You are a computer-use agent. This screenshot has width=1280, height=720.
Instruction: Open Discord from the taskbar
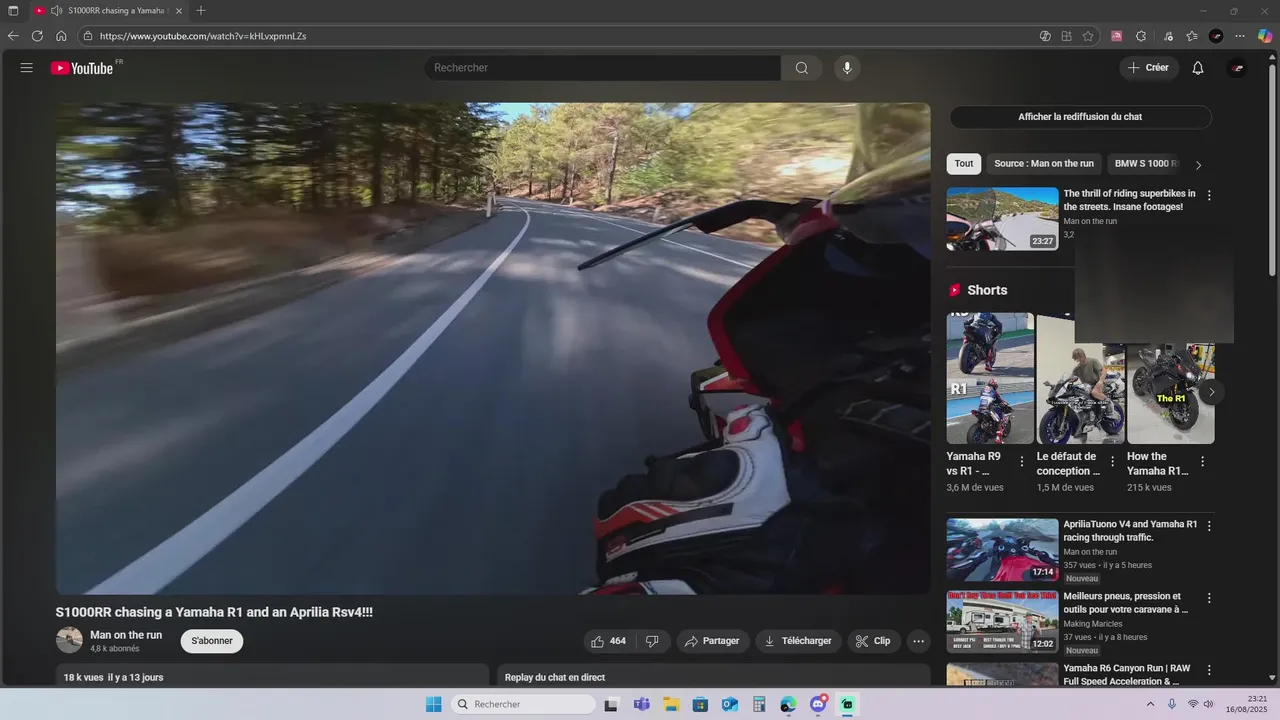pos(818,704)
